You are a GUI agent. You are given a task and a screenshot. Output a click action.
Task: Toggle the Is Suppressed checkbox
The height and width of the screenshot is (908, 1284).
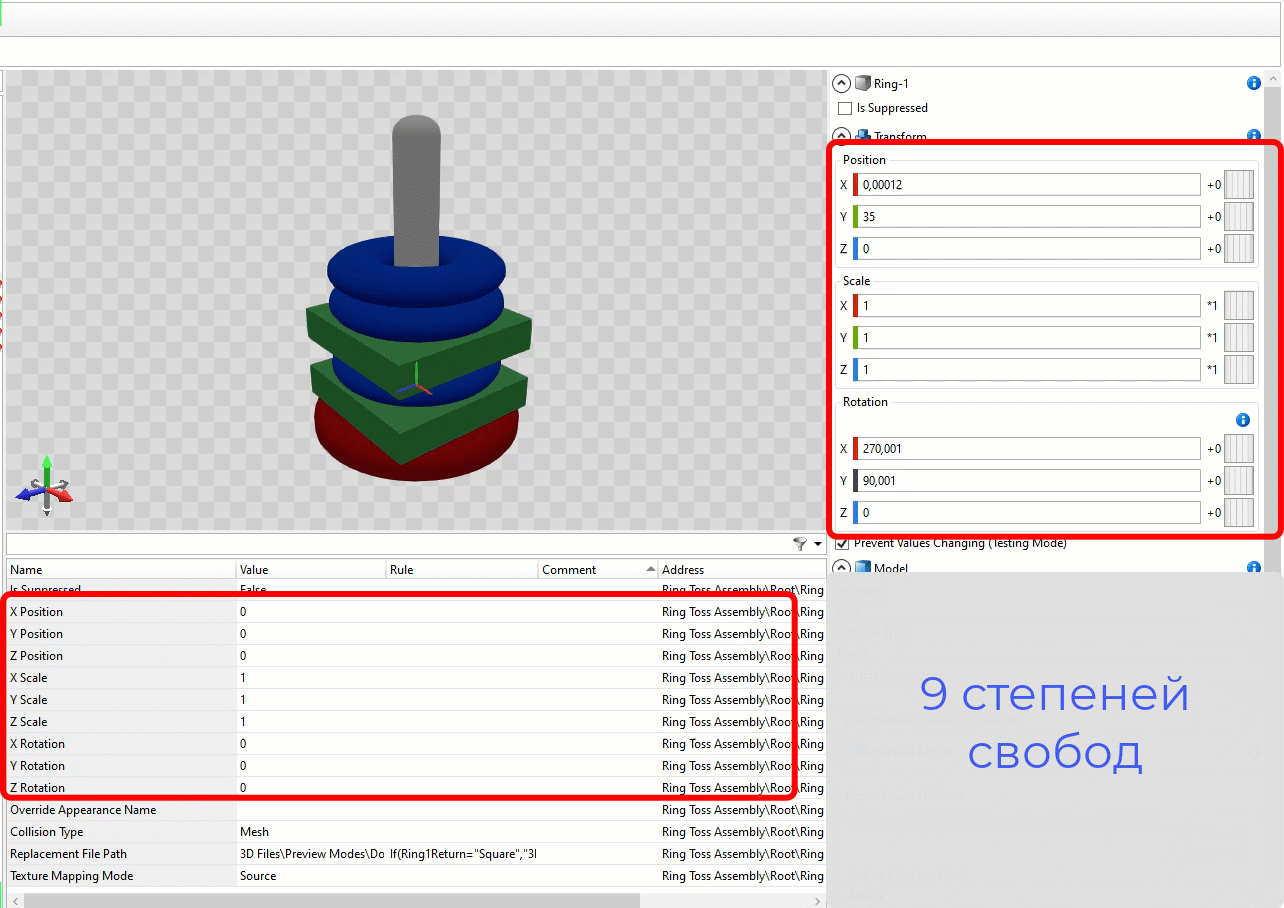click(x=845, y=108)
